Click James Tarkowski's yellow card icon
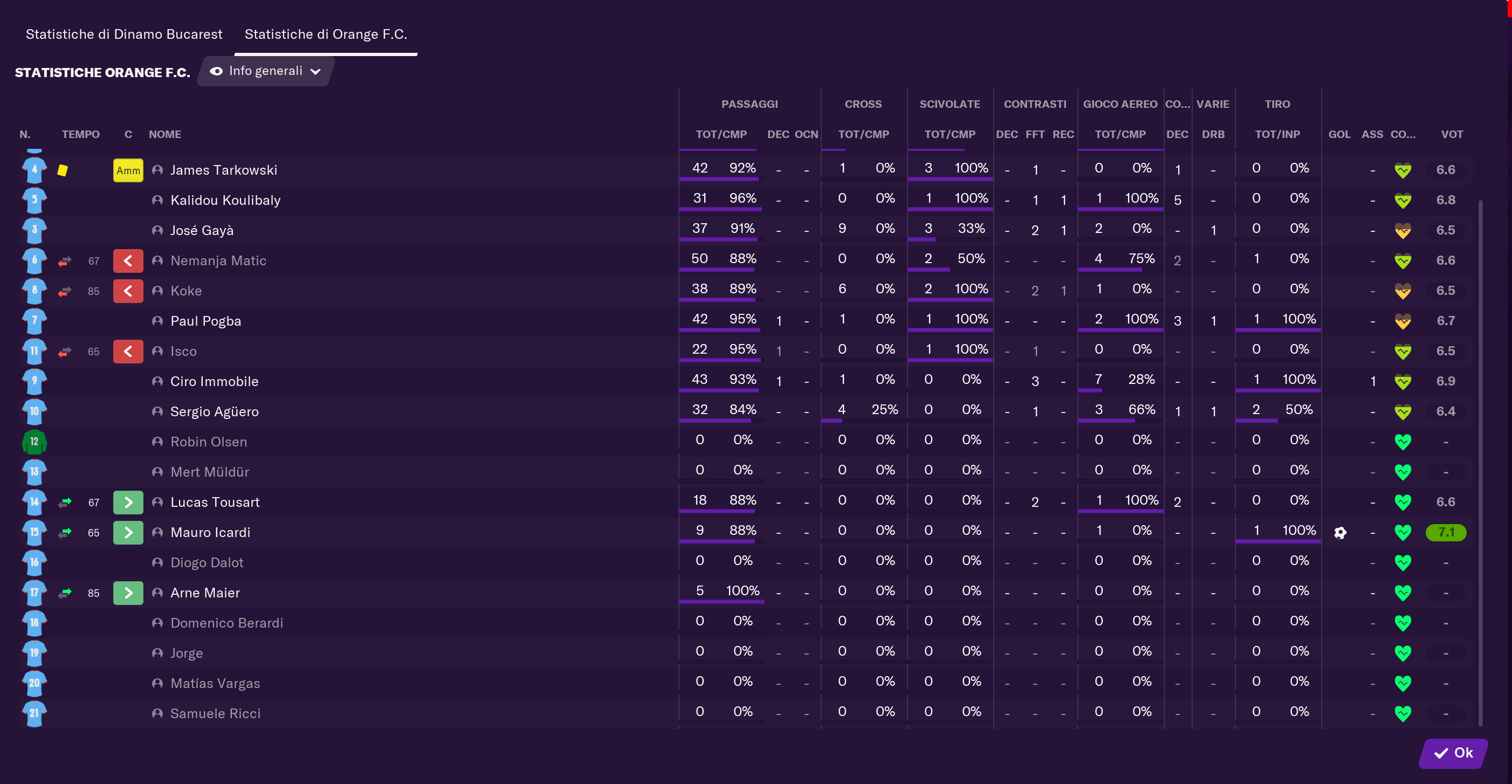 click(62, 170)
